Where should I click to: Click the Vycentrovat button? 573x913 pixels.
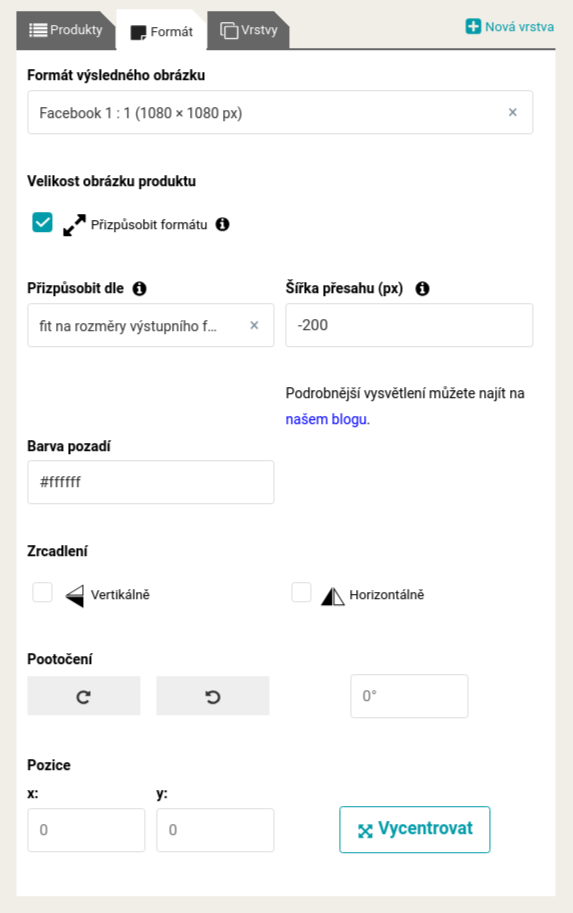click(415, 830)
